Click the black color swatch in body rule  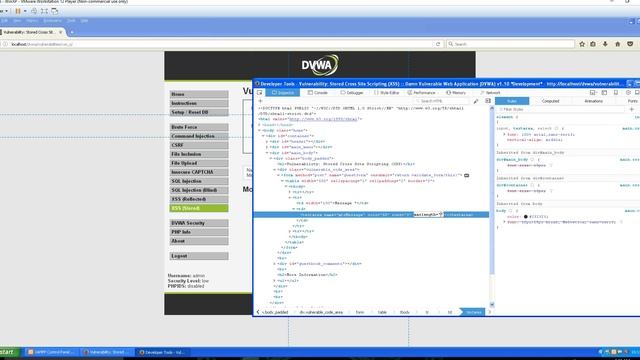[x=526, y=217]
